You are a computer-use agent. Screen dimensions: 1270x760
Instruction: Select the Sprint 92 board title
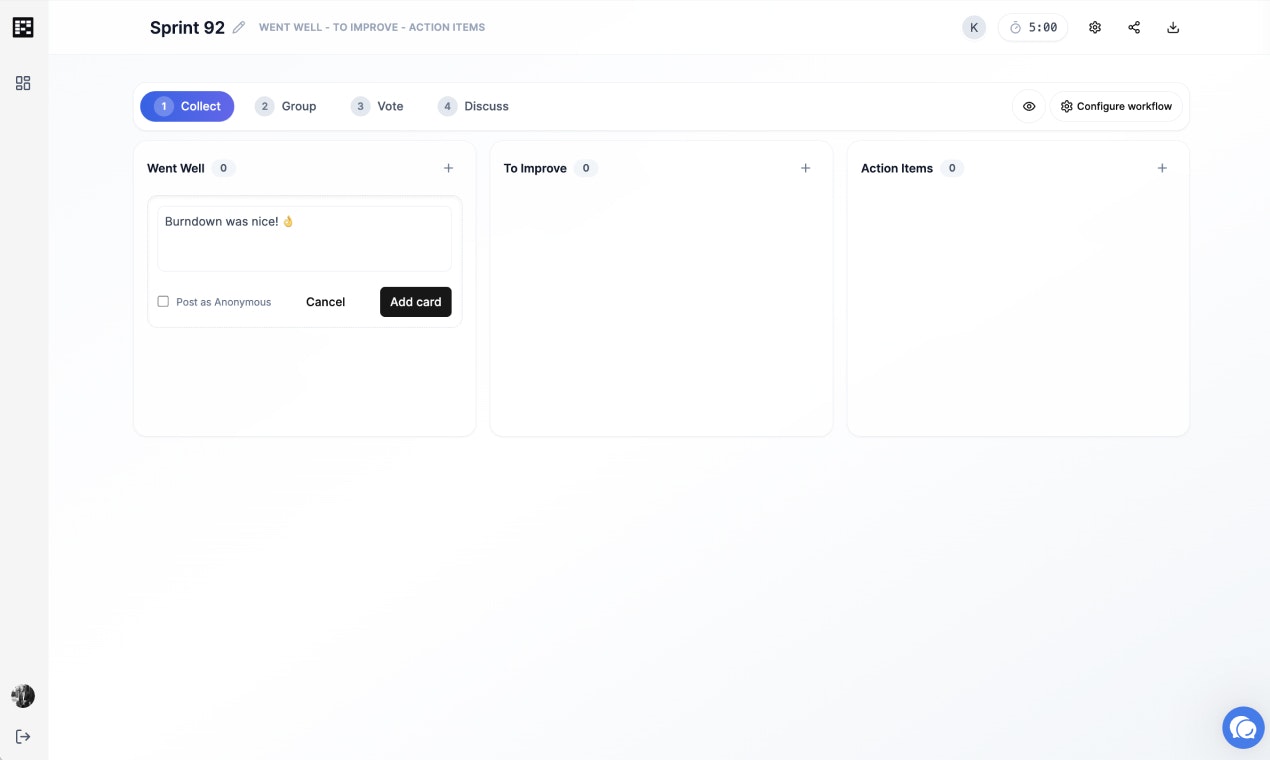point(187,28)
